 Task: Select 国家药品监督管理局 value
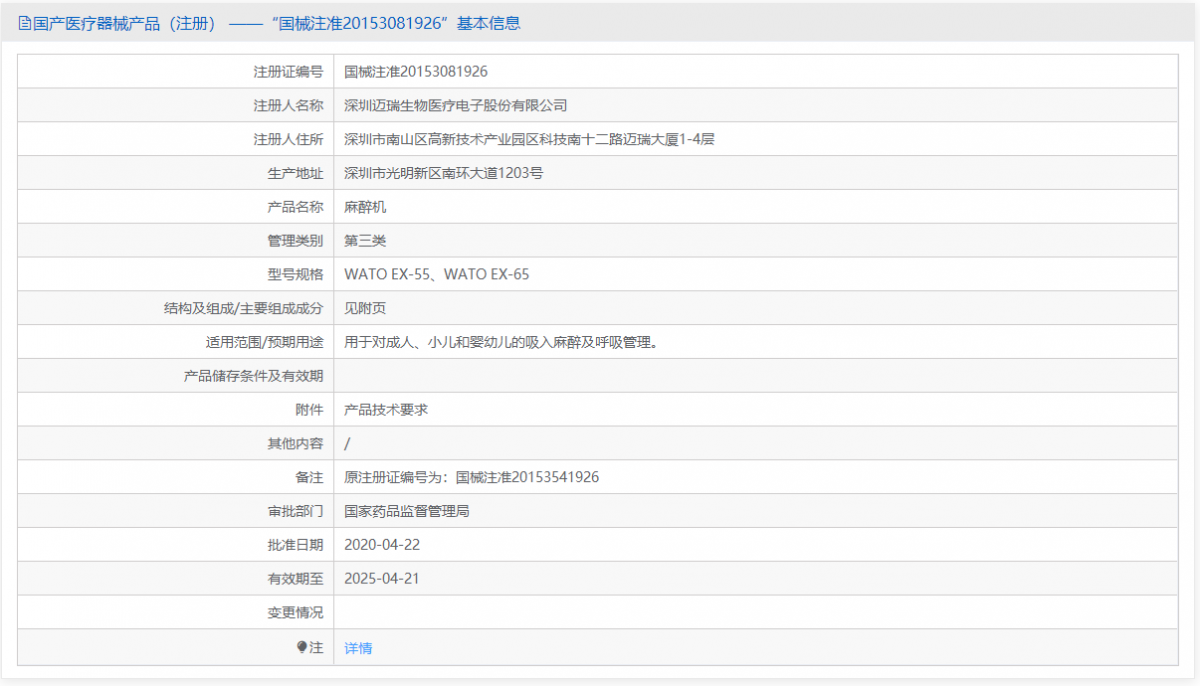click(x=407, y=511)
